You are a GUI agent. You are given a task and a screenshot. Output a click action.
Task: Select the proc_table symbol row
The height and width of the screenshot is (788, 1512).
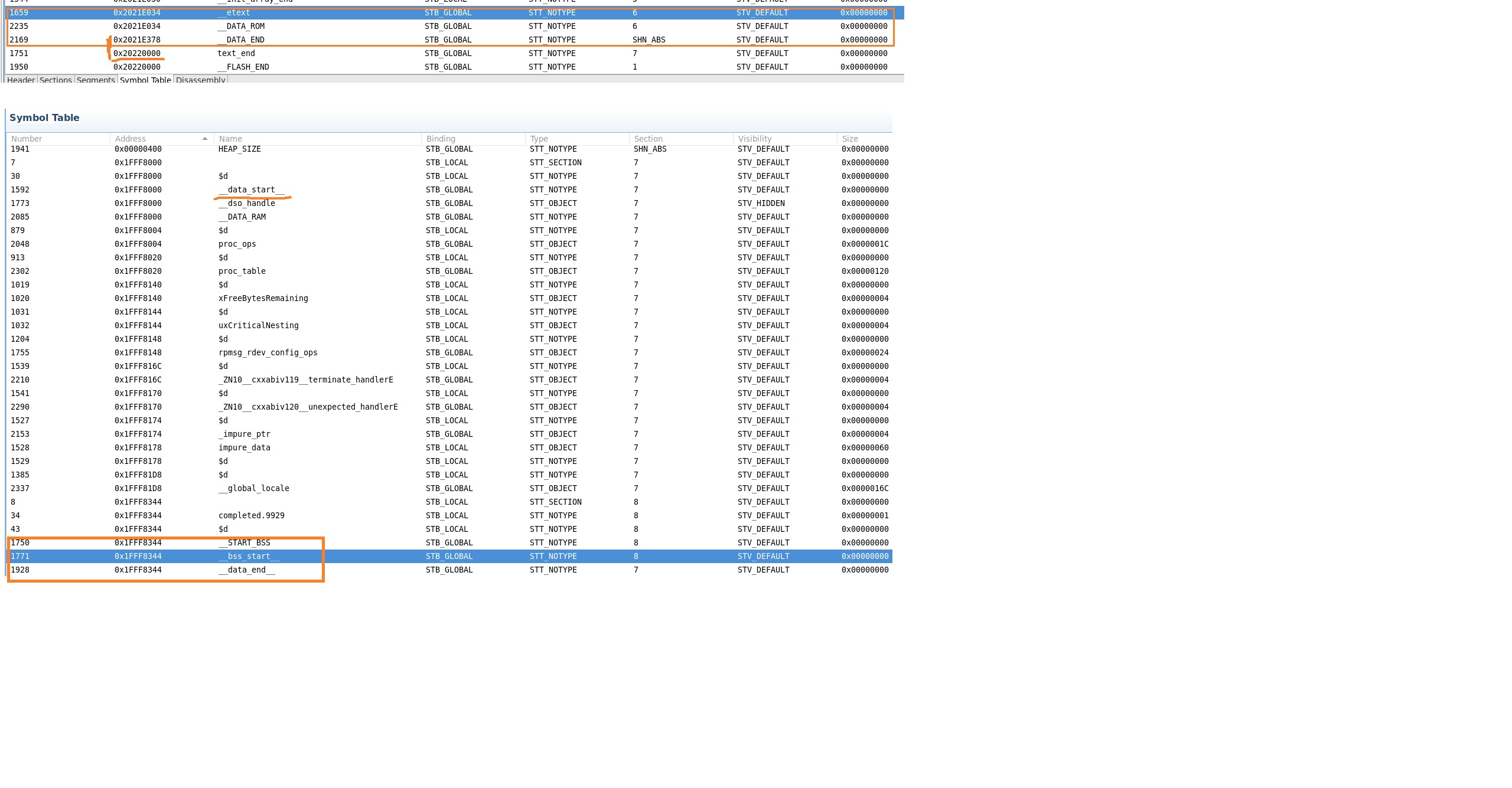[242, 271]
